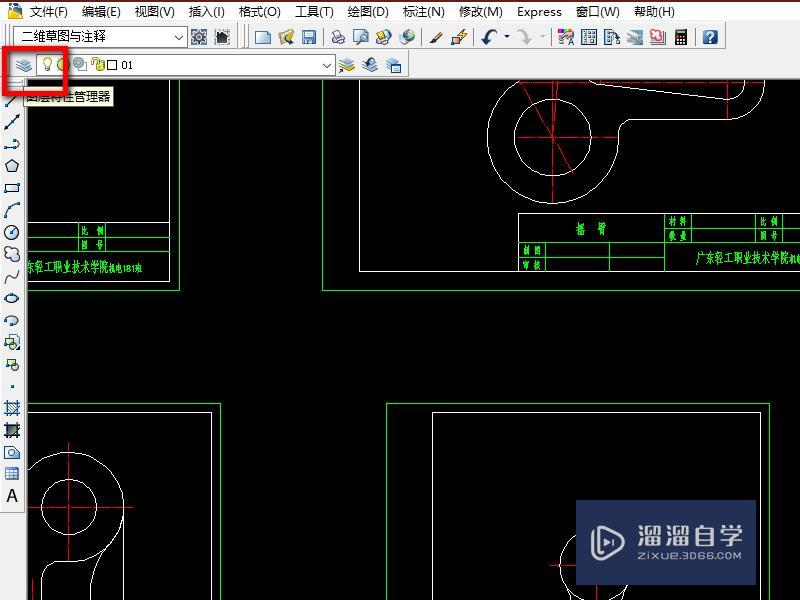Open the 编辑(E) menu
Screen dimensions: 800x600
[101, 12]
